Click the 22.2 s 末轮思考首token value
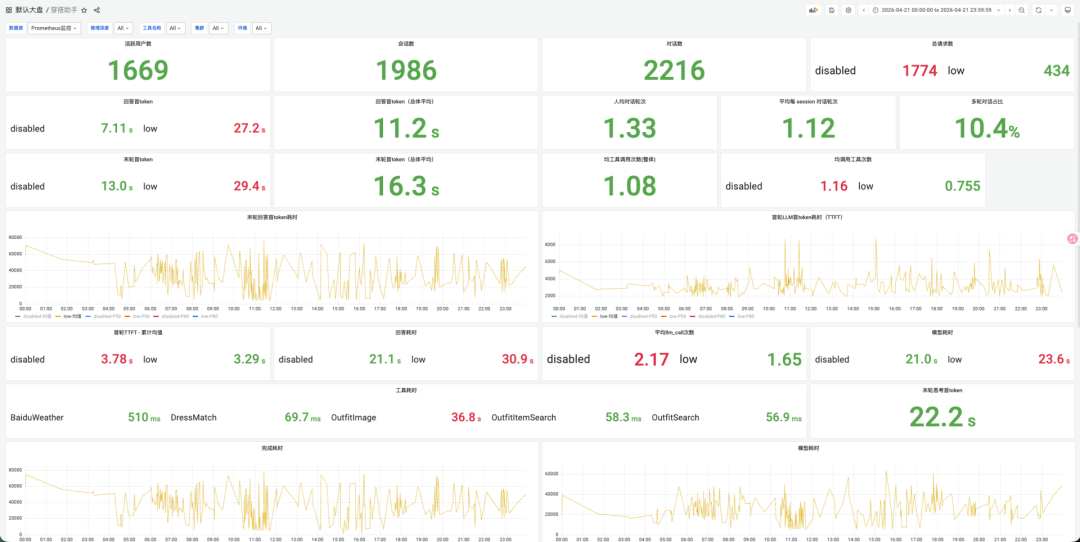This screenshot has height=542, width=1080. tap(942, 417)
